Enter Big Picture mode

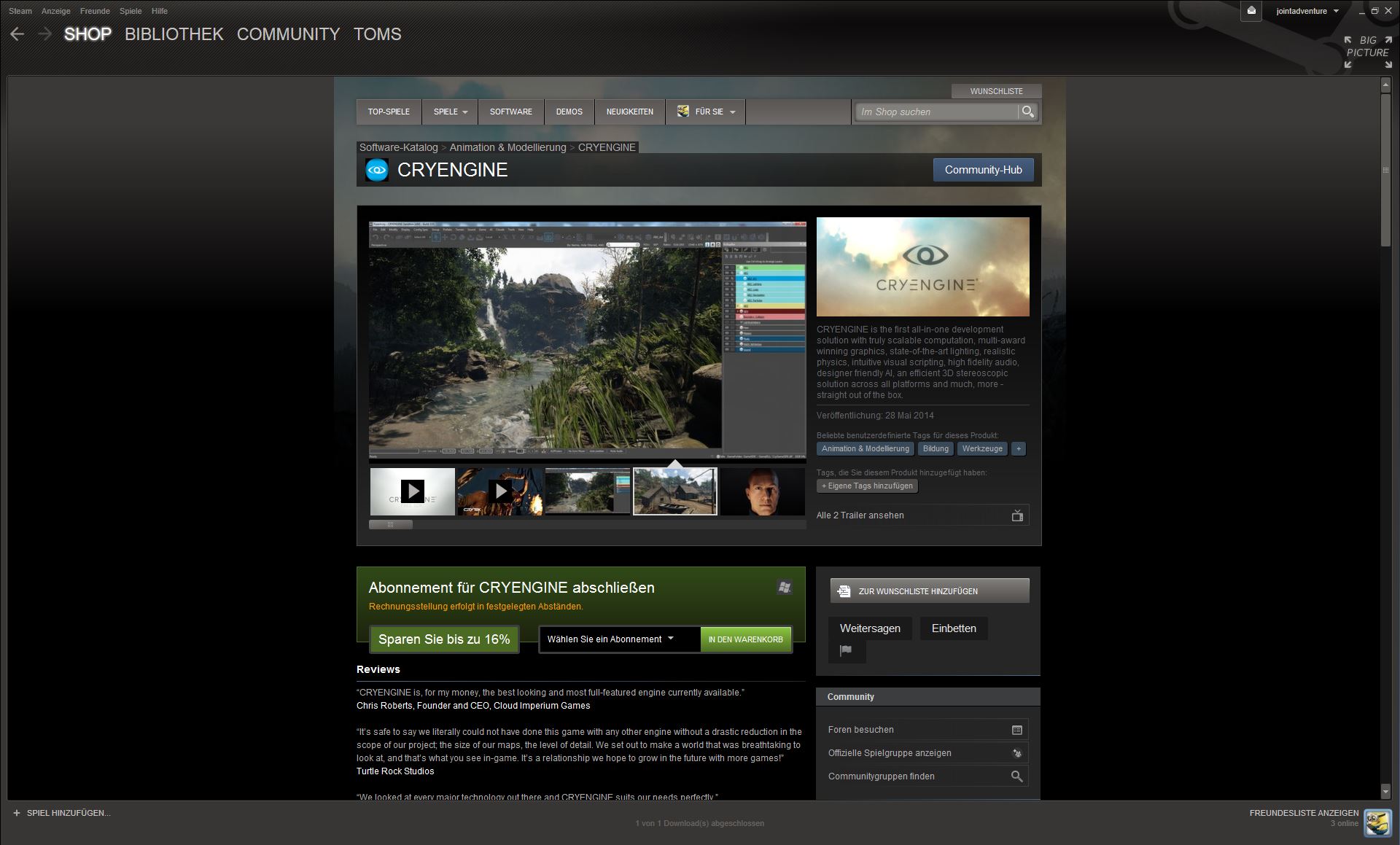coord(1368,52)
